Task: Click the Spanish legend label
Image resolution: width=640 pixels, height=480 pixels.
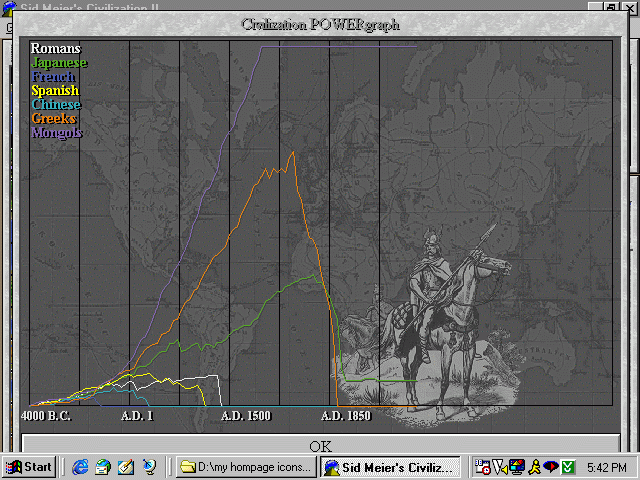Action: click(x=55, y=90)
